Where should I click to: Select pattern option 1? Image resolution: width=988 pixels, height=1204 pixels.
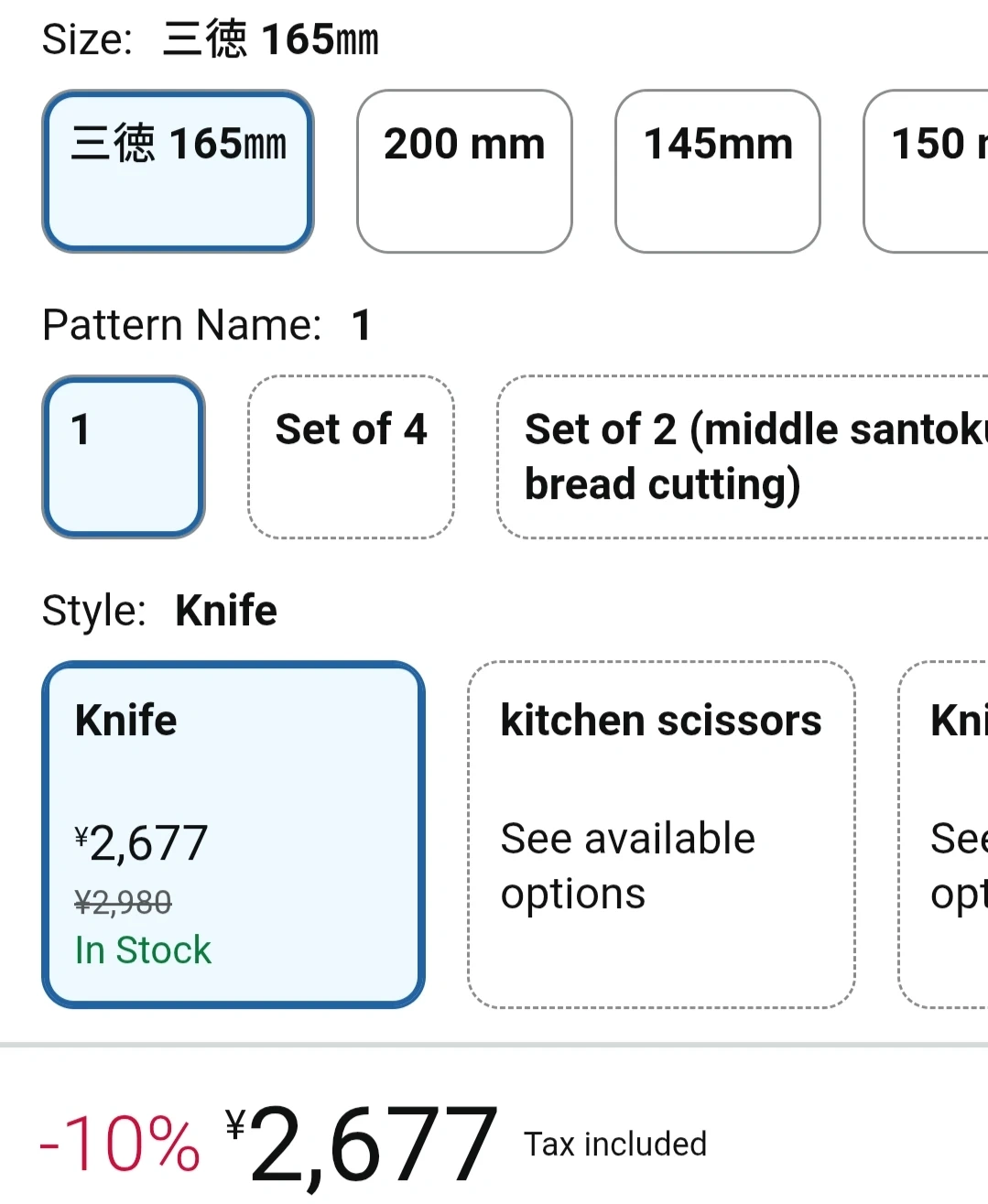(x=124, y=456)
